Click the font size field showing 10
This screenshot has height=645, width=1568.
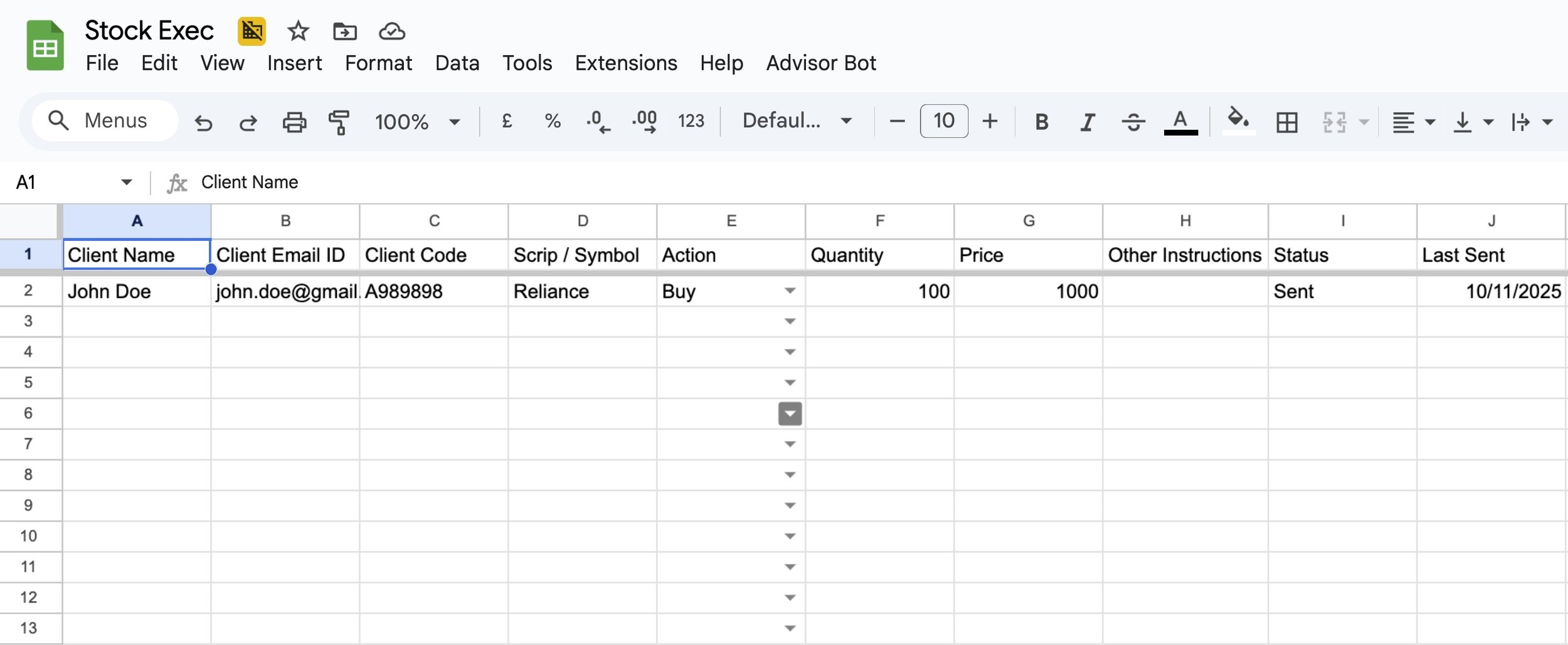(x=944, y=120)
